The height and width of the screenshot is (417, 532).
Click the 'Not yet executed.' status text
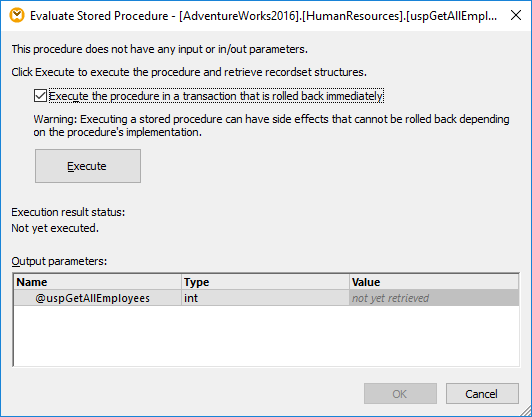click(55, 228)
